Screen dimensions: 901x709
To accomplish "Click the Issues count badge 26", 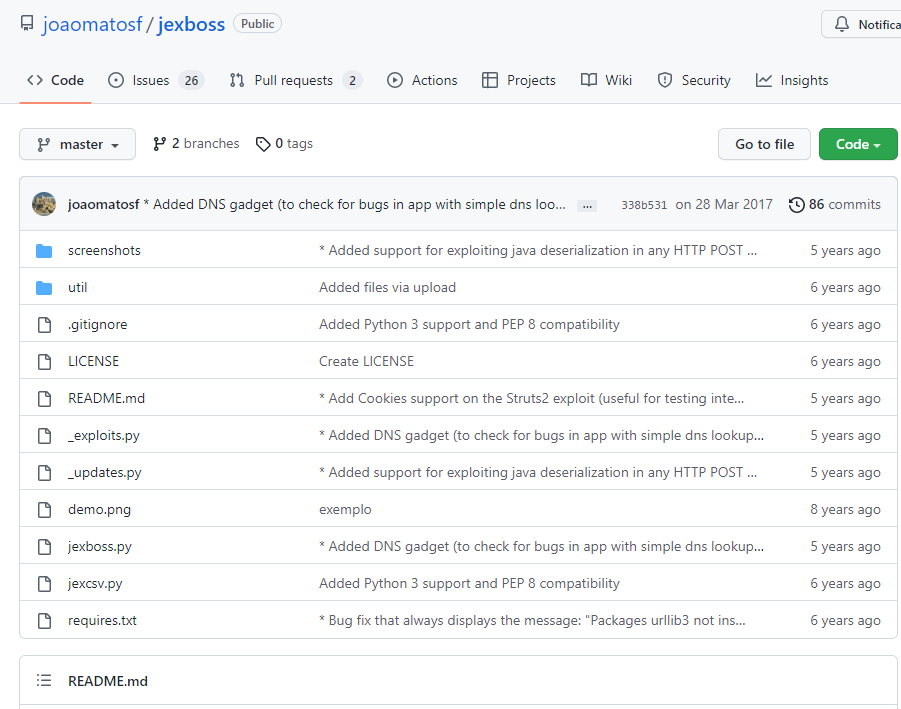I will 191,80.
